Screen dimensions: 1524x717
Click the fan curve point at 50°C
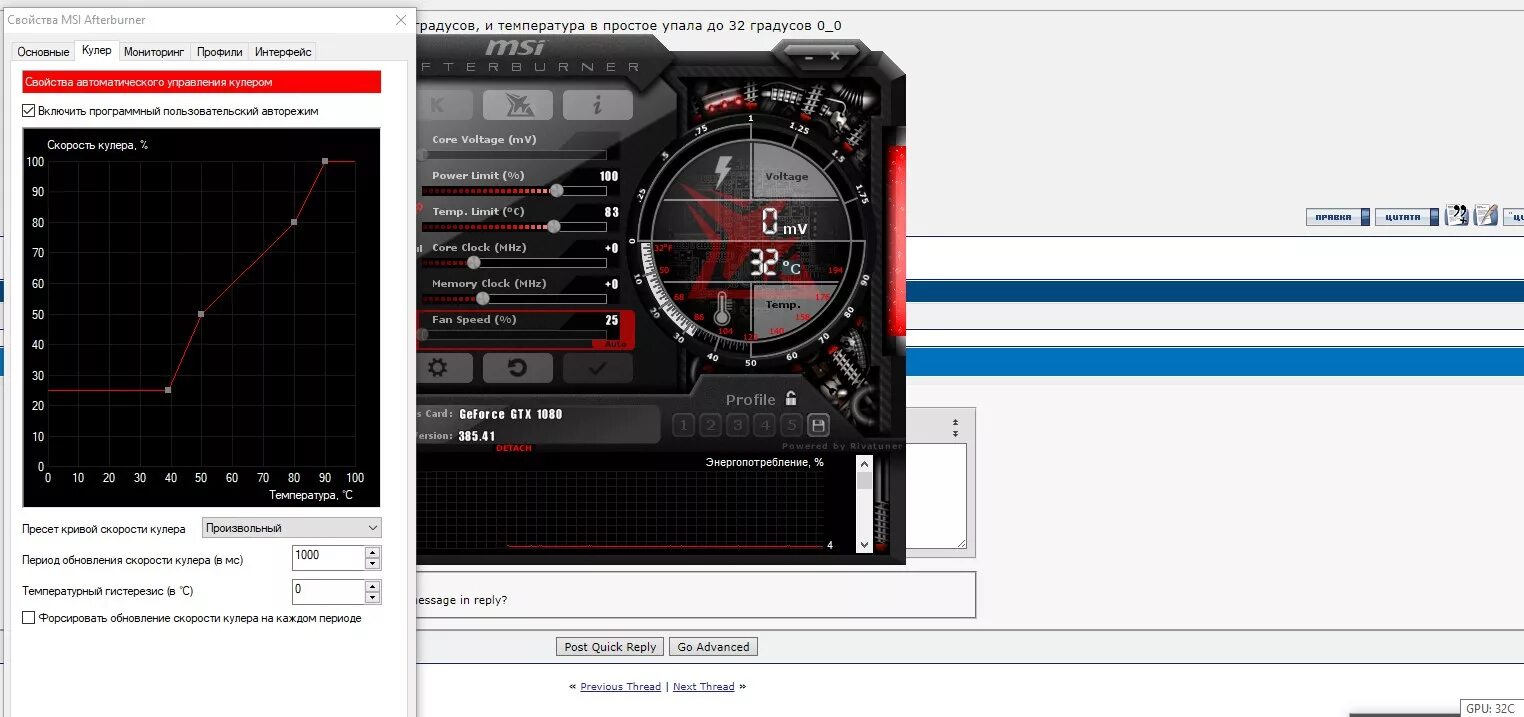pyautogui.click(x=201, y=314)
